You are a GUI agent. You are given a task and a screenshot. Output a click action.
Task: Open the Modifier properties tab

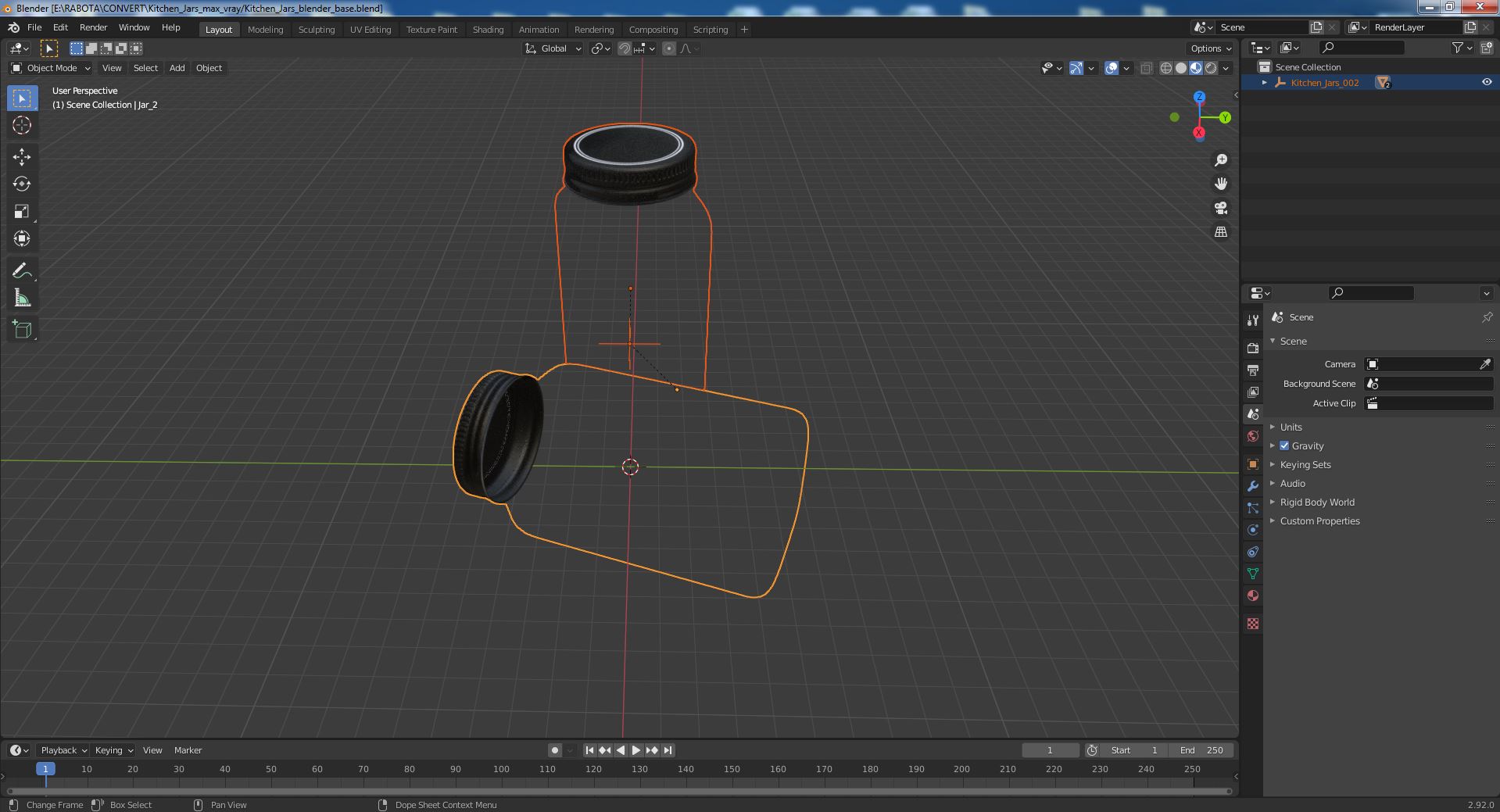[1253, 486]
